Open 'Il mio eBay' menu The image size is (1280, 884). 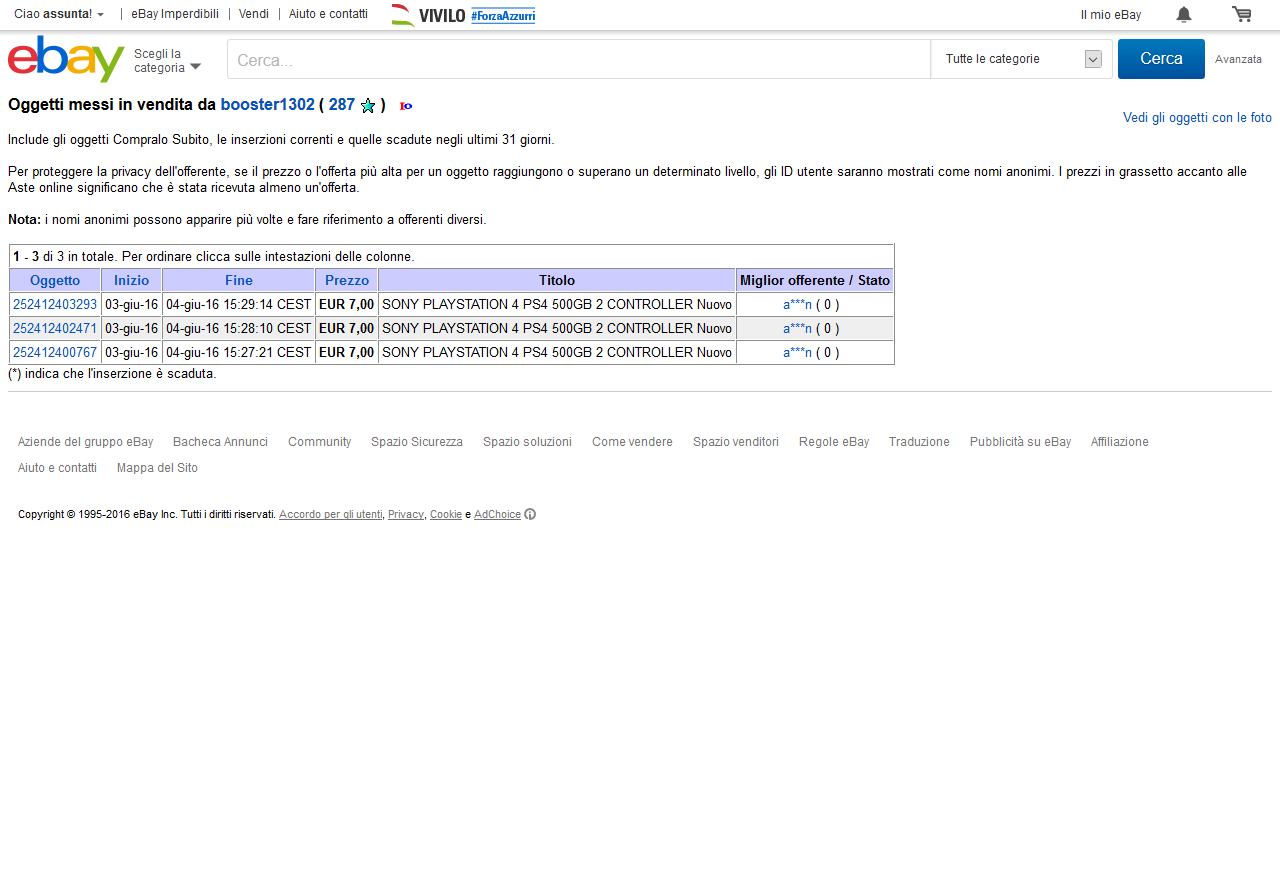pyautogui.click(x=1111, y=15)
